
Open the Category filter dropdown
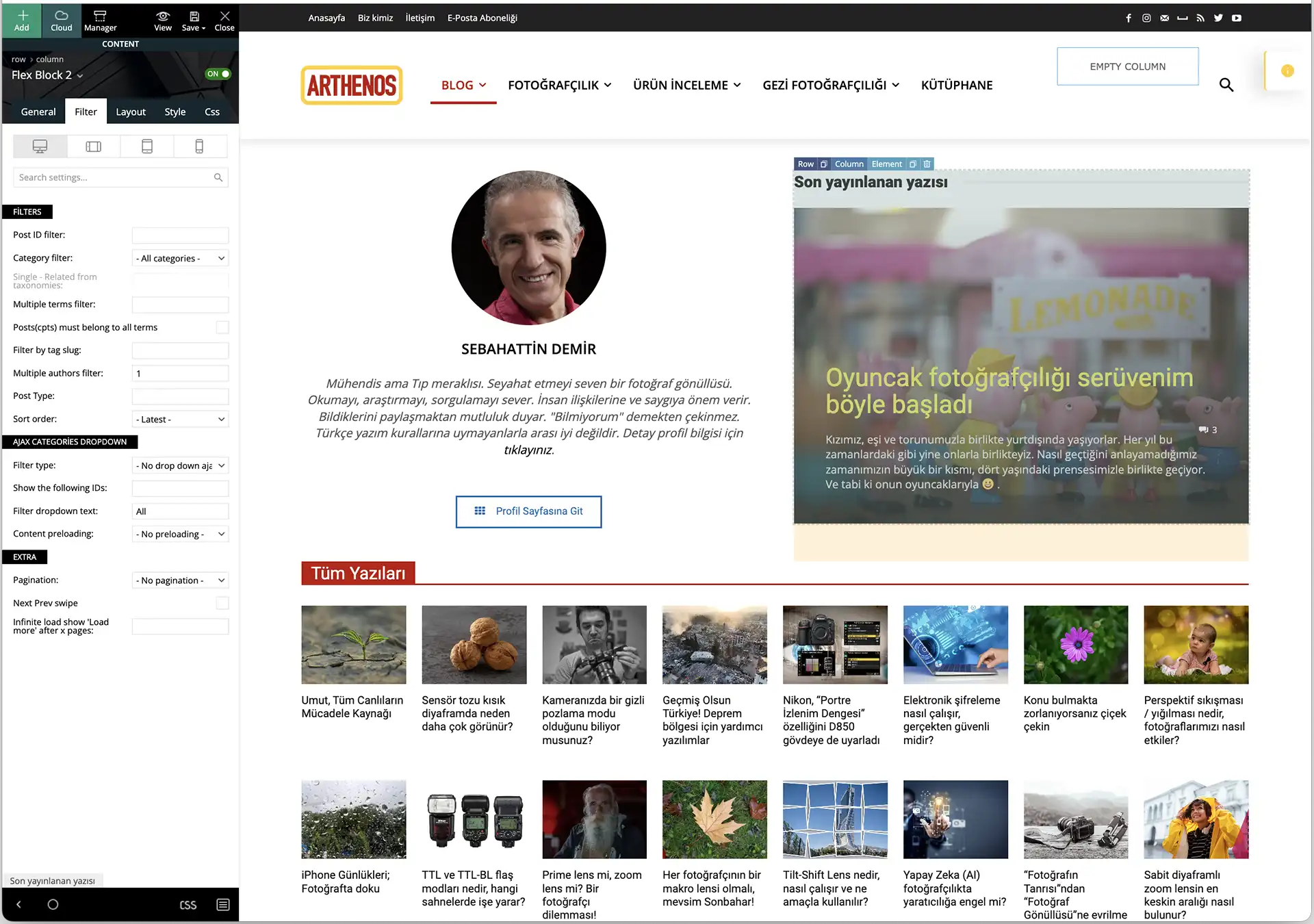[x=181, y=259]
